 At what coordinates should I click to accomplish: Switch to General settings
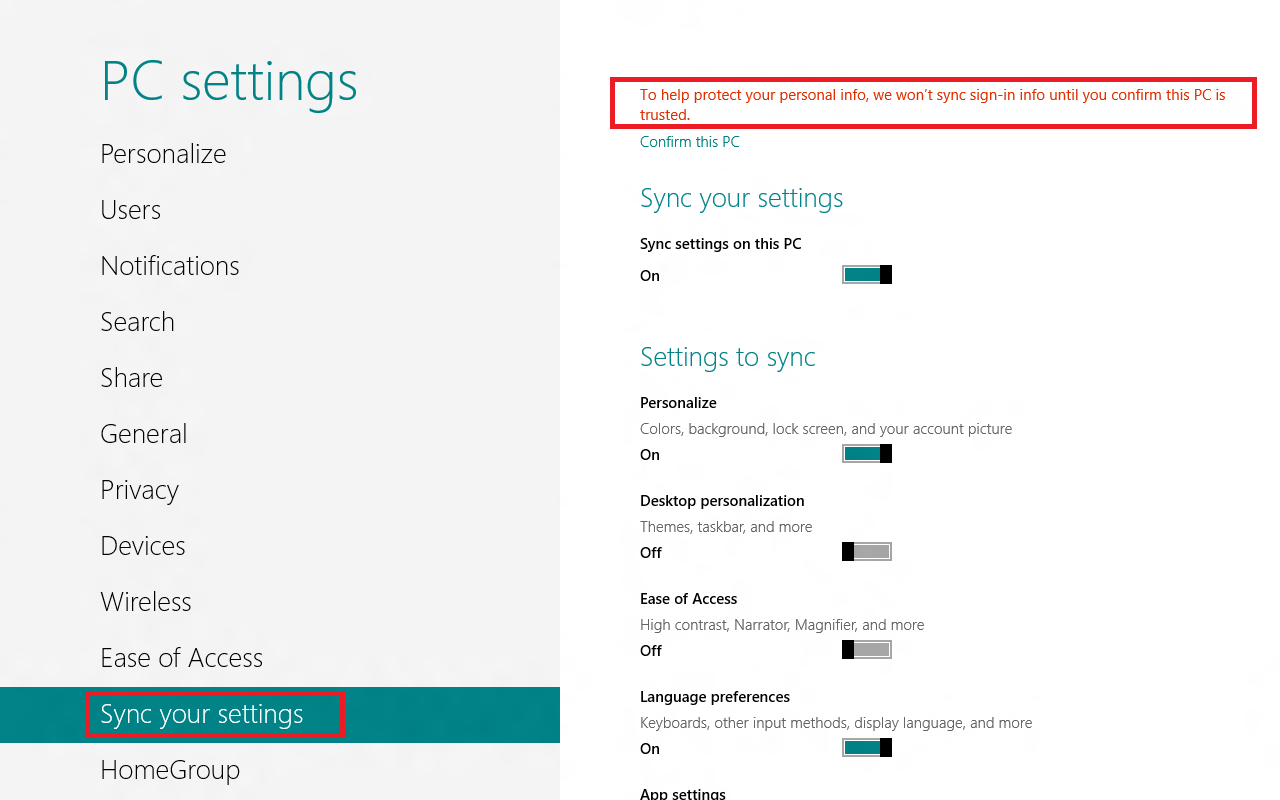(x=144, y=434)
